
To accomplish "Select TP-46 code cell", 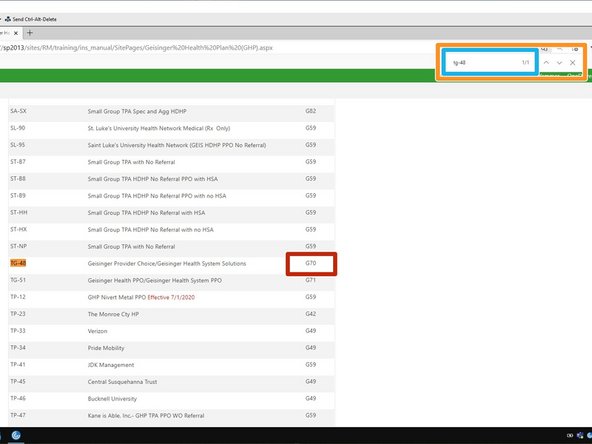I will click(18, 398).
